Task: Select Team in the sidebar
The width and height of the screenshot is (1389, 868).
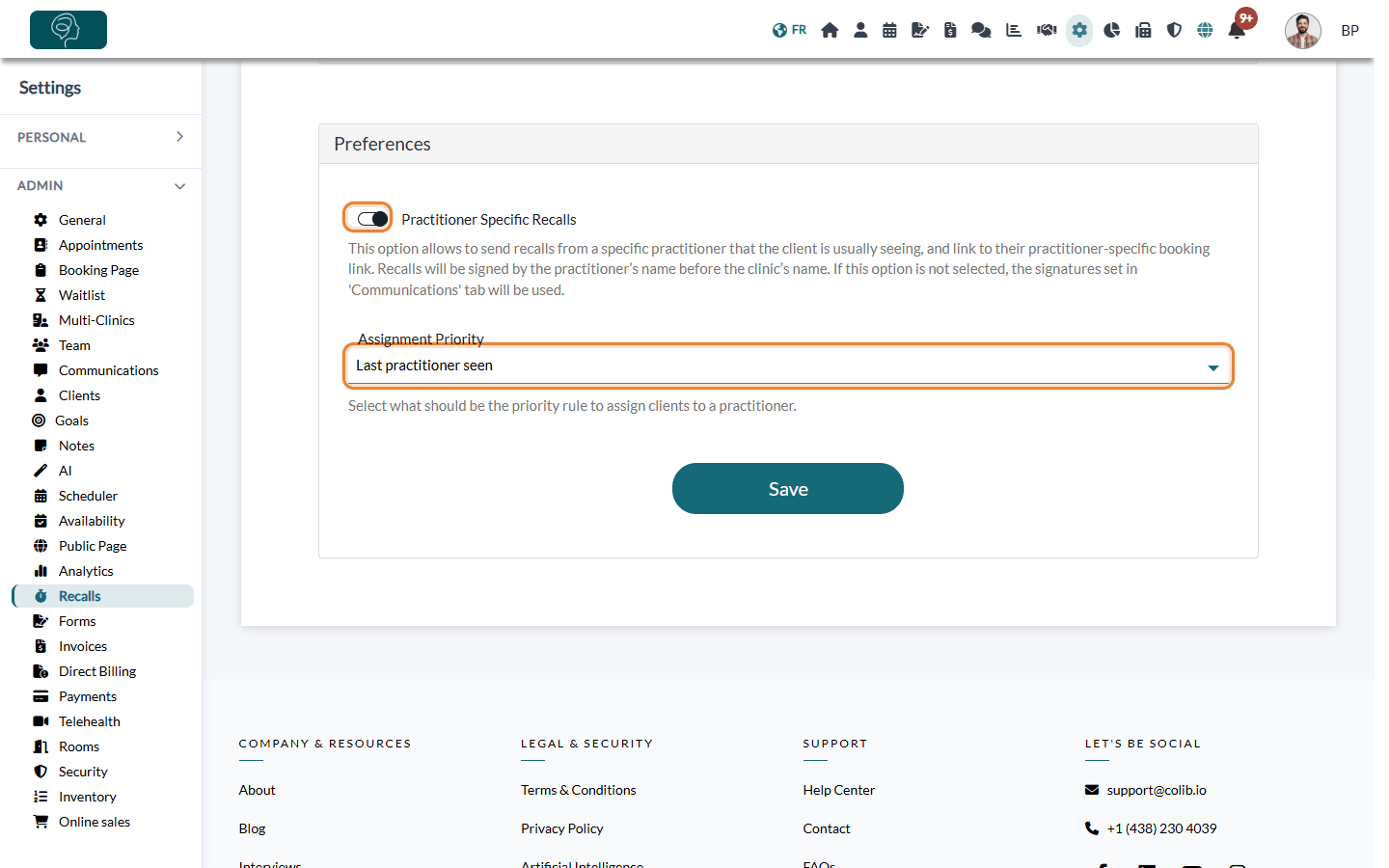Action: [x=74, y=345]
